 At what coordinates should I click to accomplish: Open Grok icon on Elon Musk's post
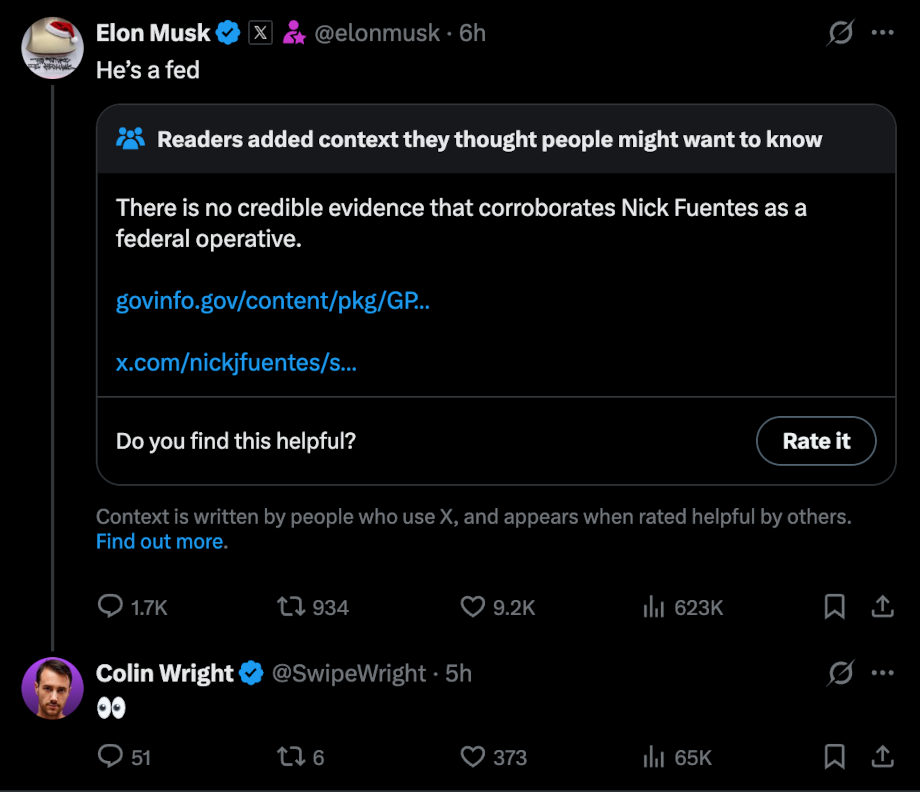click(x=840, y=33)
